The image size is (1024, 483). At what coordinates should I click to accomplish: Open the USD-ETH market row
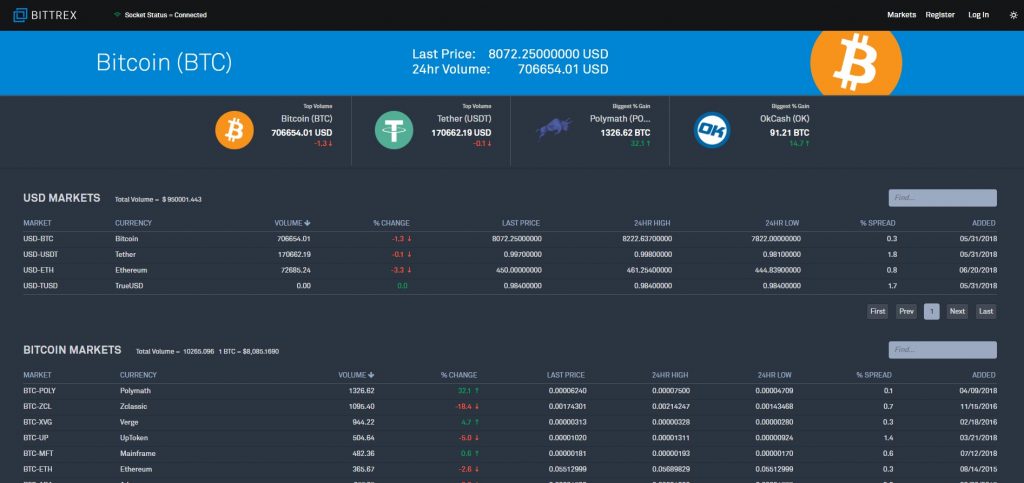(36, 270)
